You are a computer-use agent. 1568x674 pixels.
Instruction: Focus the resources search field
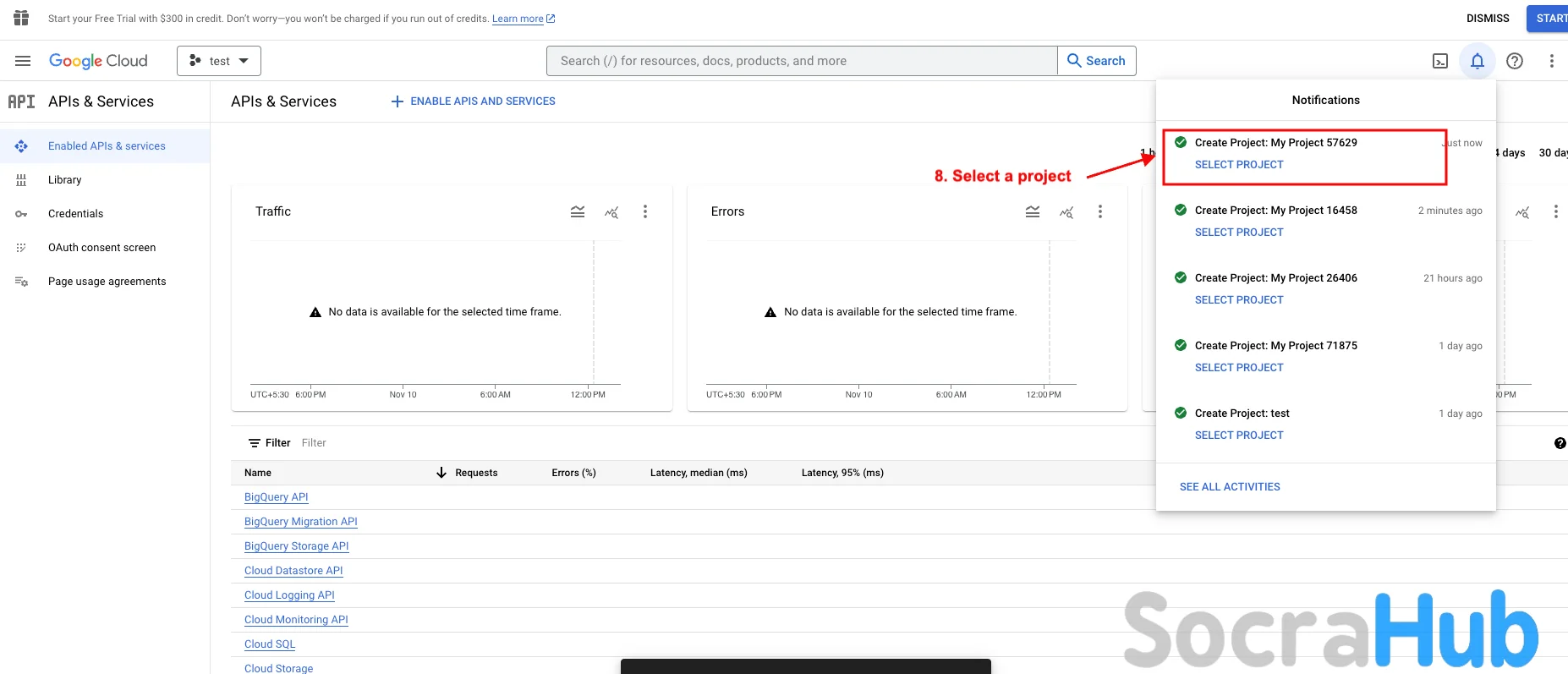(x=802, y=61)
